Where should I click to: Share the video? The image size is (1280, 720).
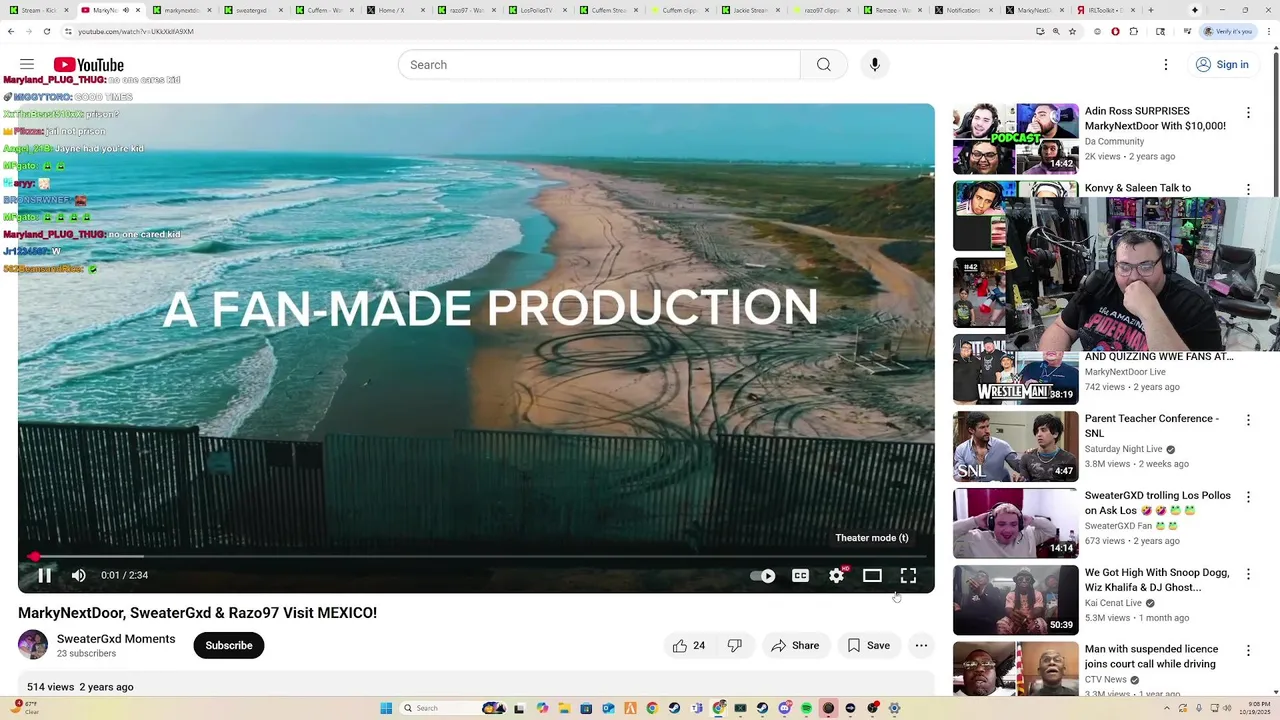pos(795,646)
